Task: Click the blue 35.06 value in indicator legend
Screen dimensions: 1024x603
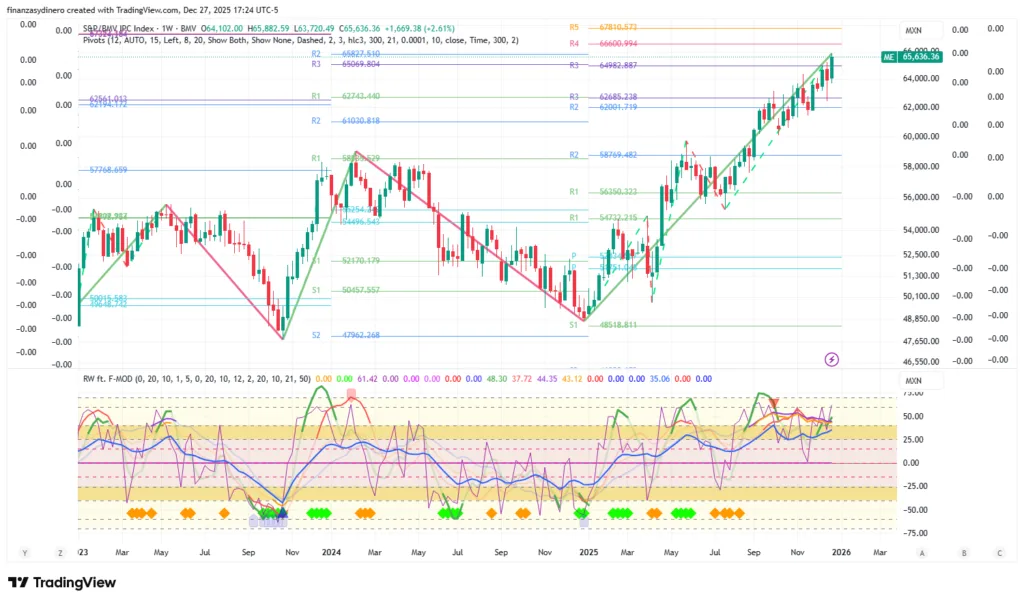Action: click(x=689, y=379)
